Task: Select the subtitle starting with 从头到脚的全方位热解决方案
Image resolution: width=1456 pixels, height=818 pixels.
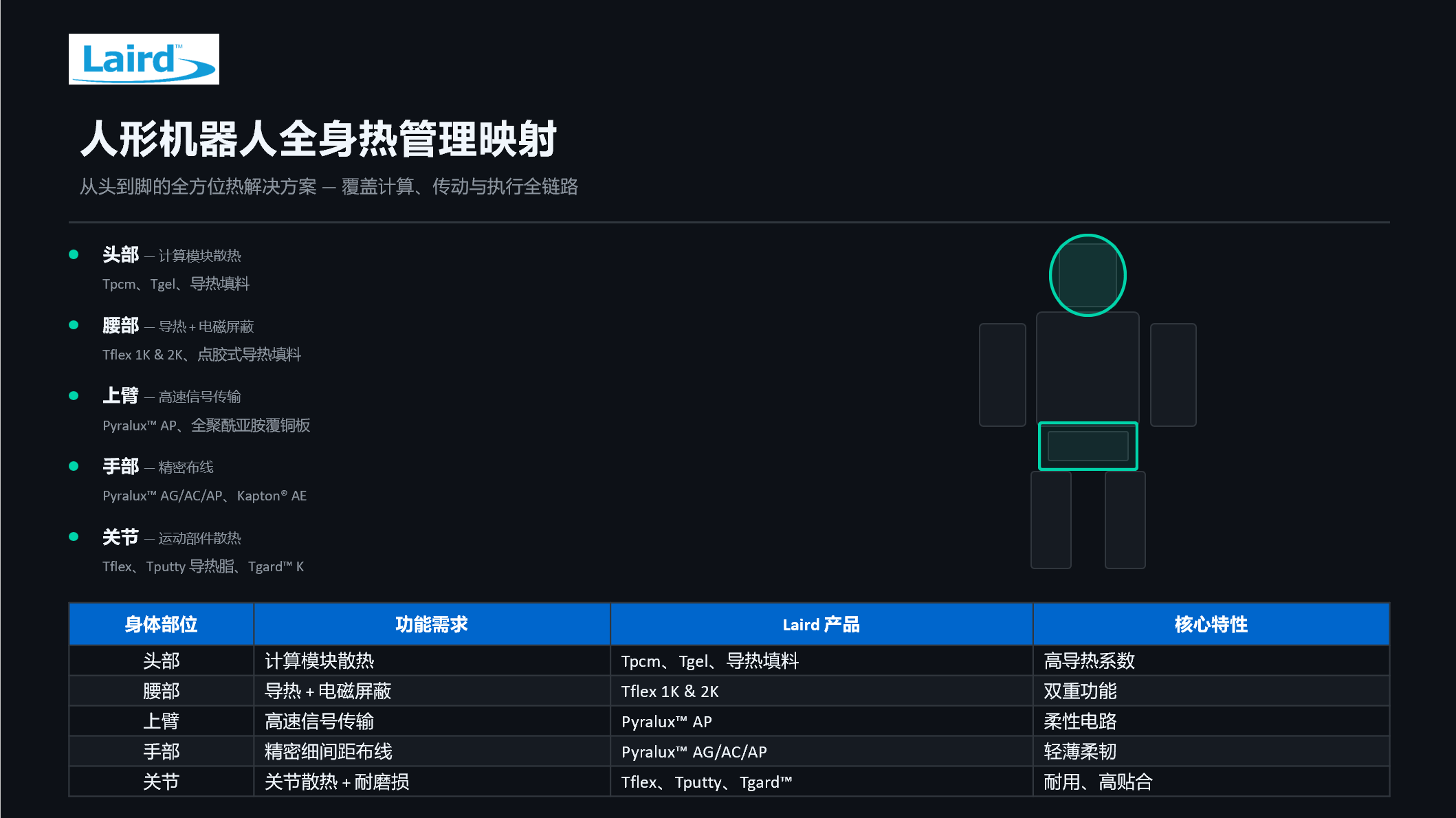Action: coord(329,186)
